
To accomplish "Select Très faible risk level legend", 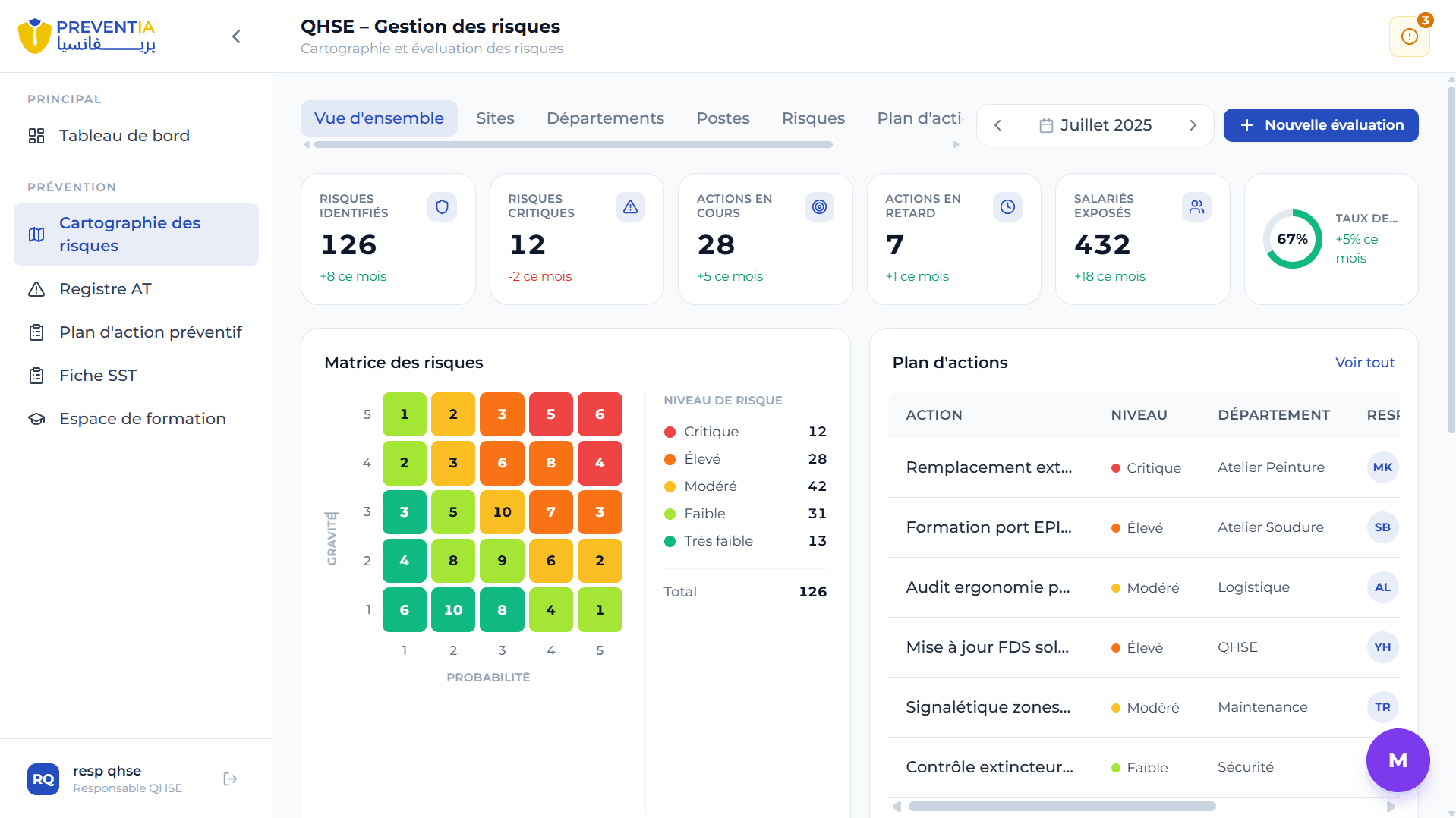I will tap(745, 541).
